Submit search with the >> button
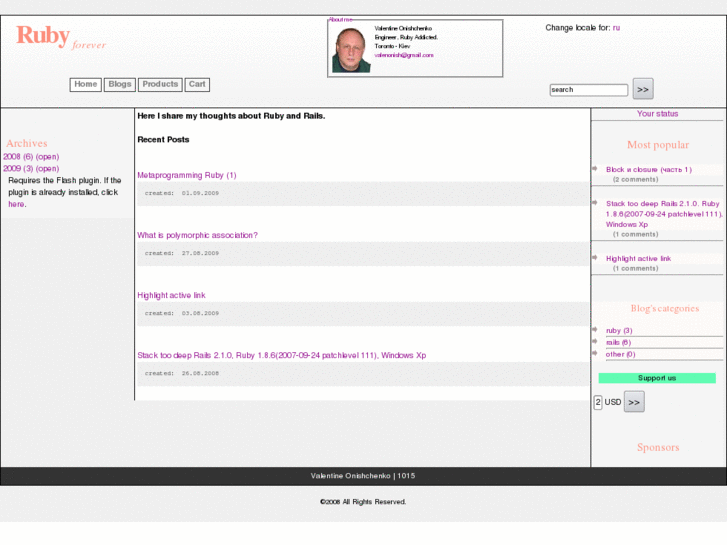 click(x=643, y=89)
